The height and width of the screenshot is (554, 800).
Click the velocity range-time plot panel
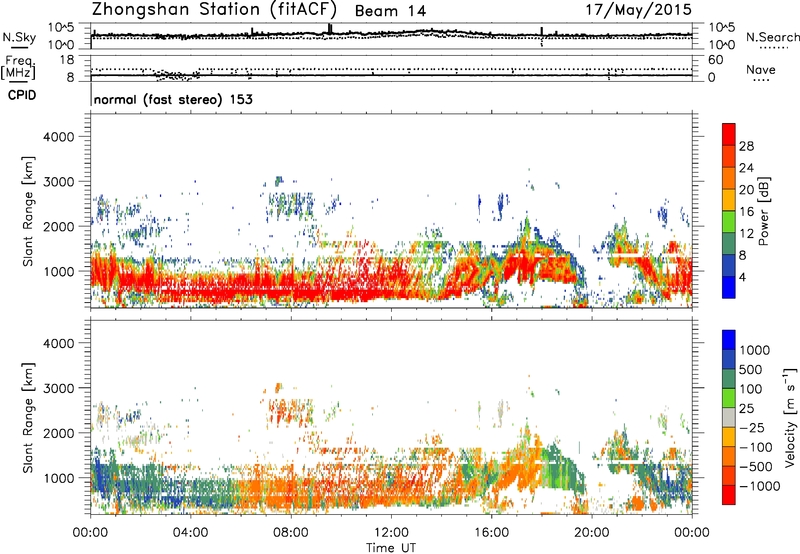391,417
